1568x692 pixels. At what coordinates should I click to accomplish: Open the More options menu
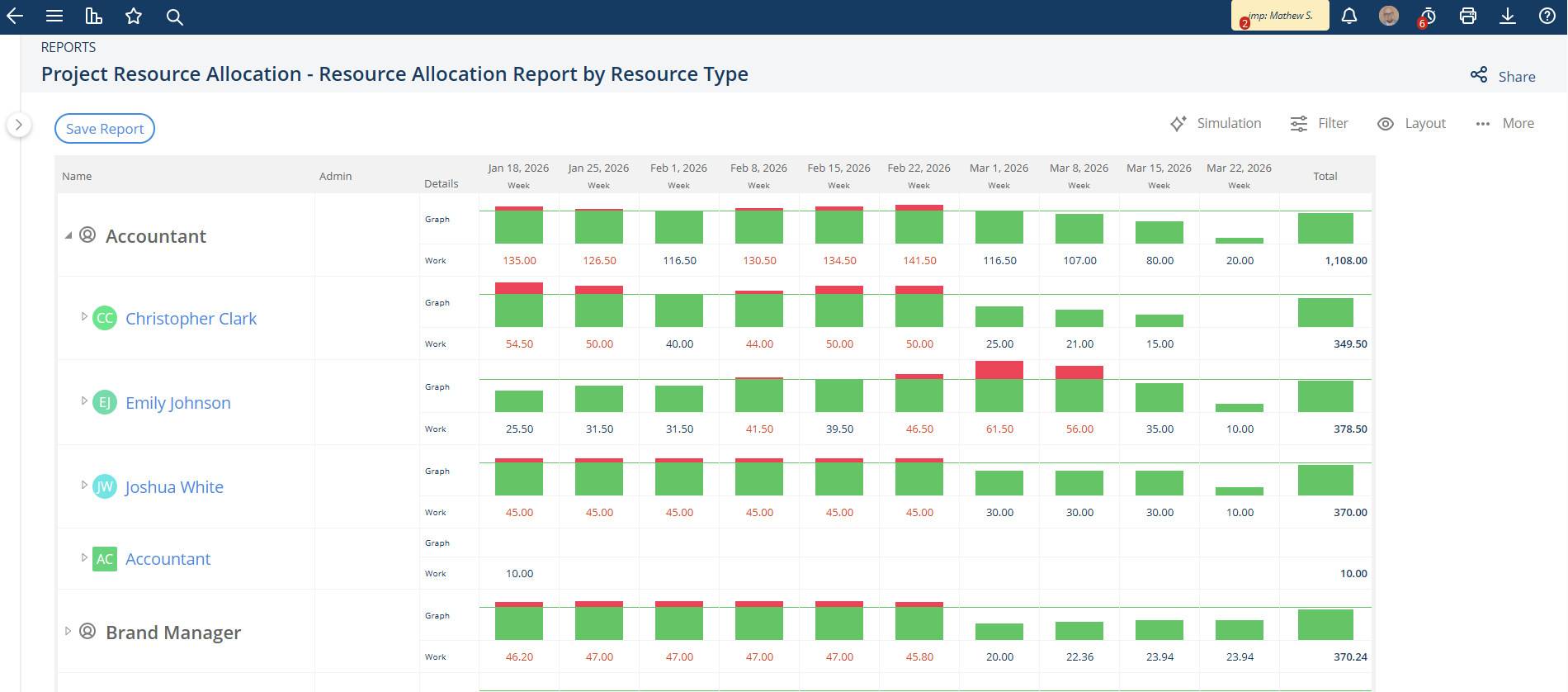coord(1505,123)
